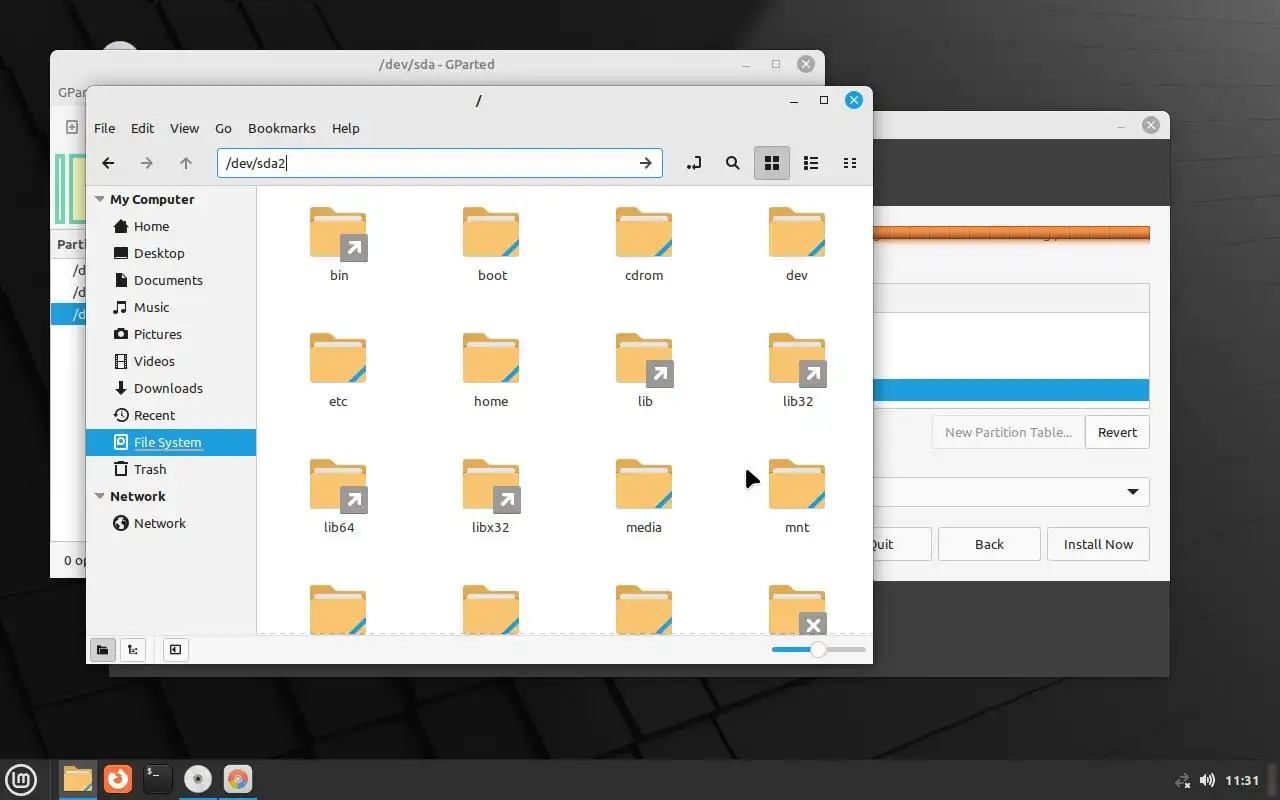Collapse the My Computer section
The height and width of the screenshot is (800, 1280).
tap(100, 199)
